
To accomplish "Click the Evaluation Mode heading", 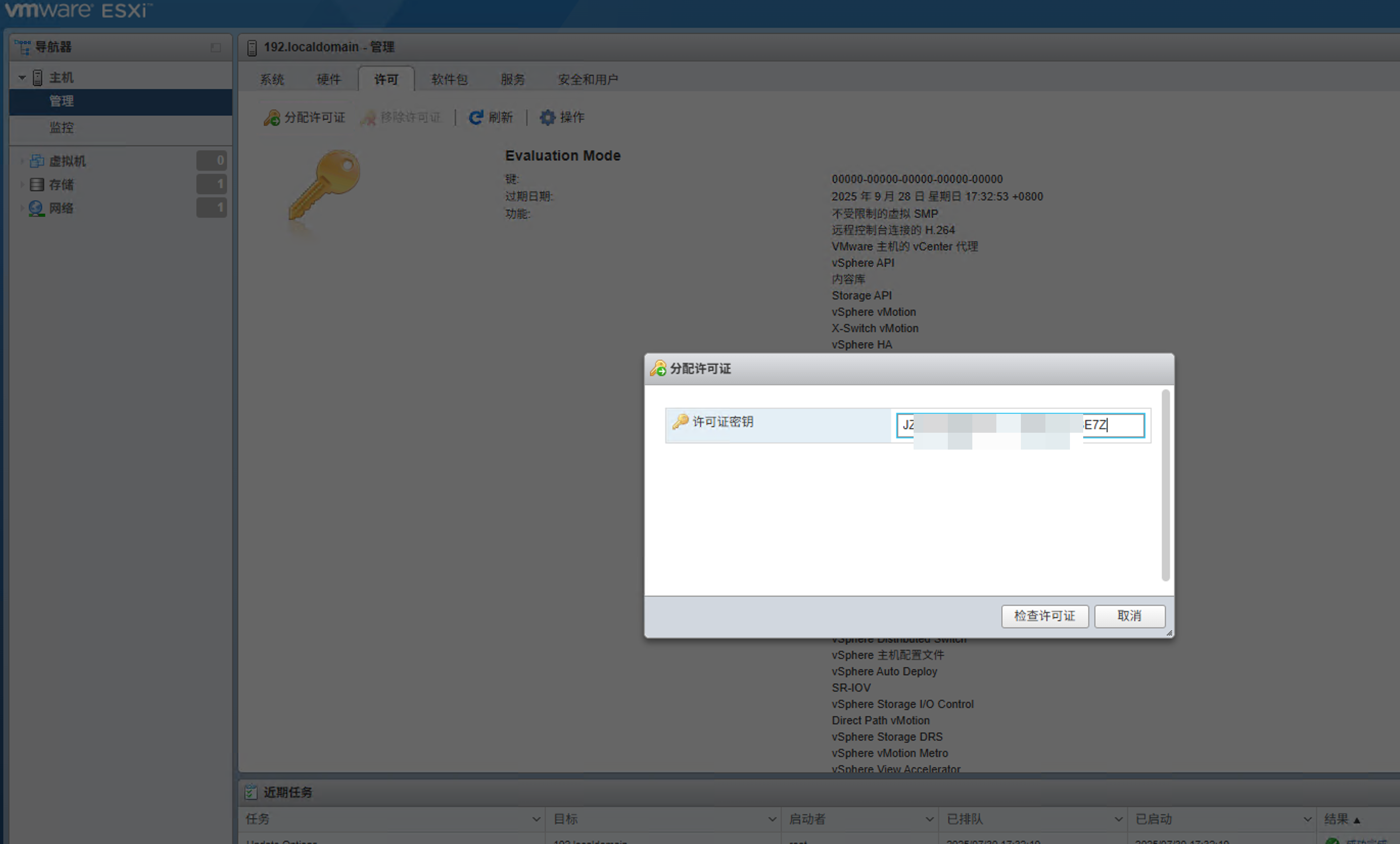I will pyautogui.click(x=563, y=156).
